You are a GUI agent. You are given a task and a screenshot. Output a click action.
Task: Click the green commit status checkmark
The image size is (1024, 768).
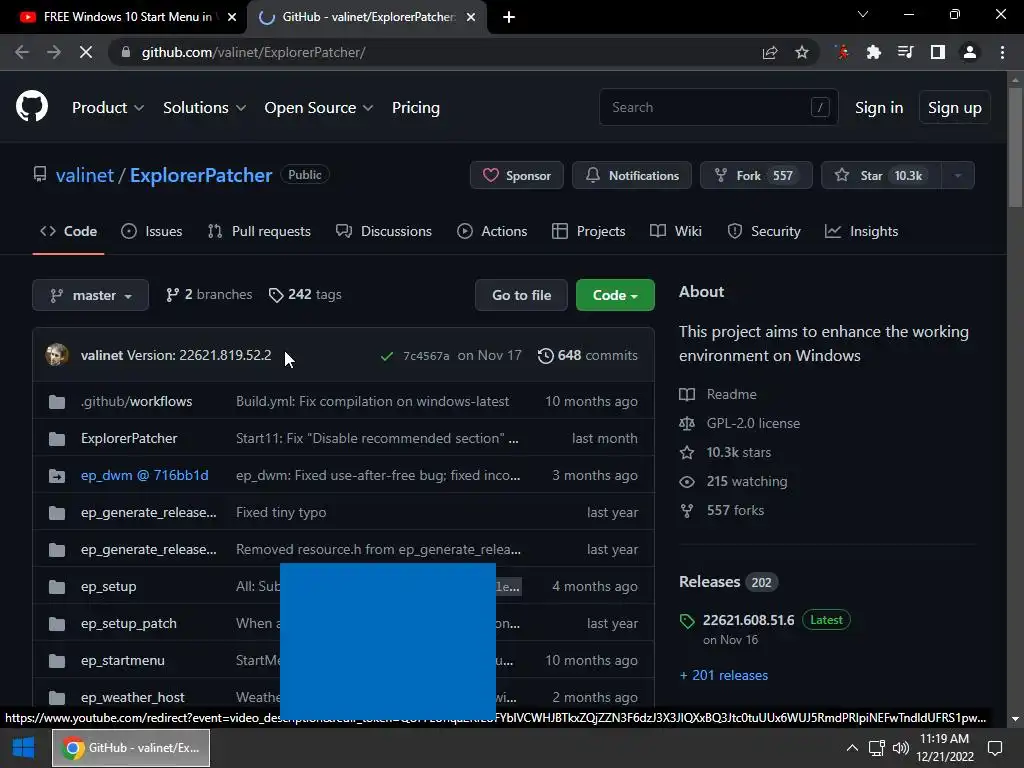[387, 356]
